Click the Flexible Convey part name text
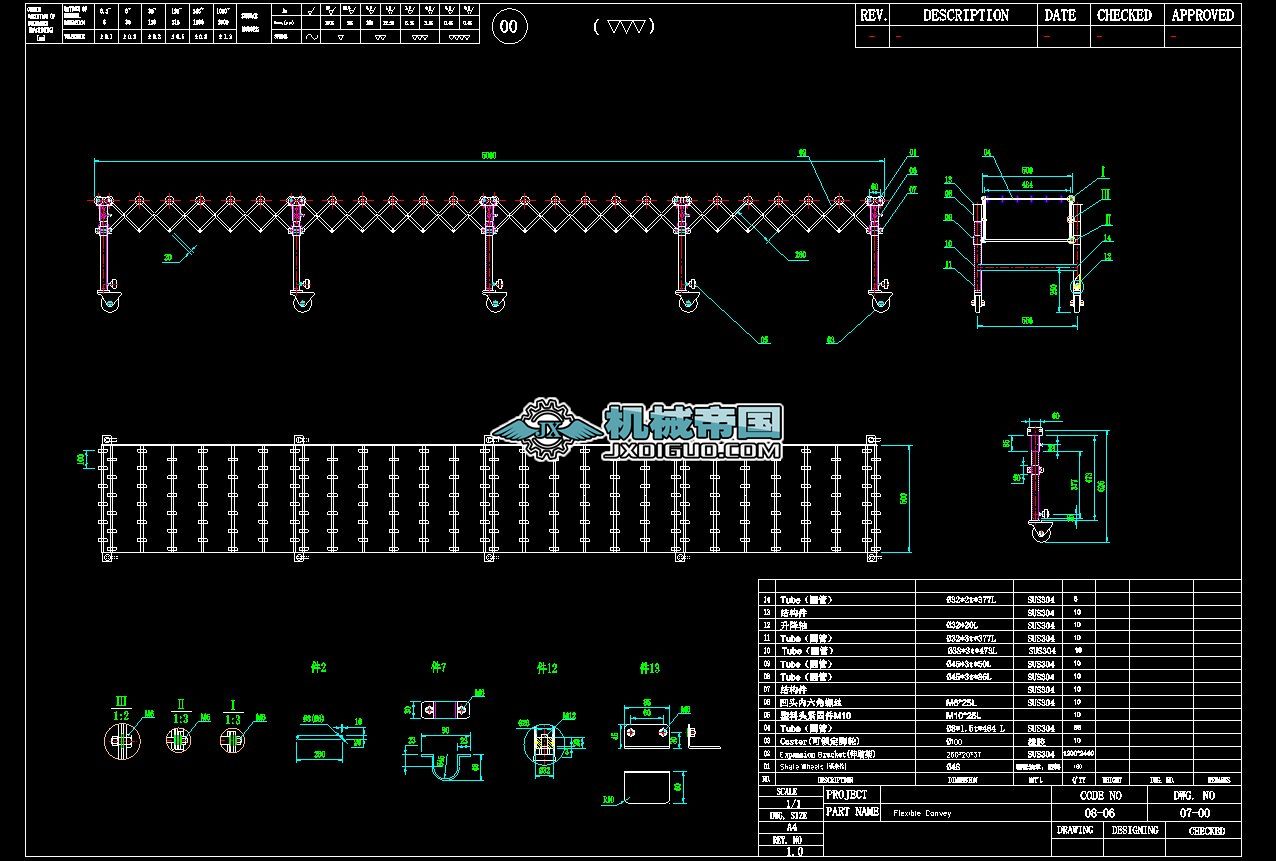 [x=921, y=813]
